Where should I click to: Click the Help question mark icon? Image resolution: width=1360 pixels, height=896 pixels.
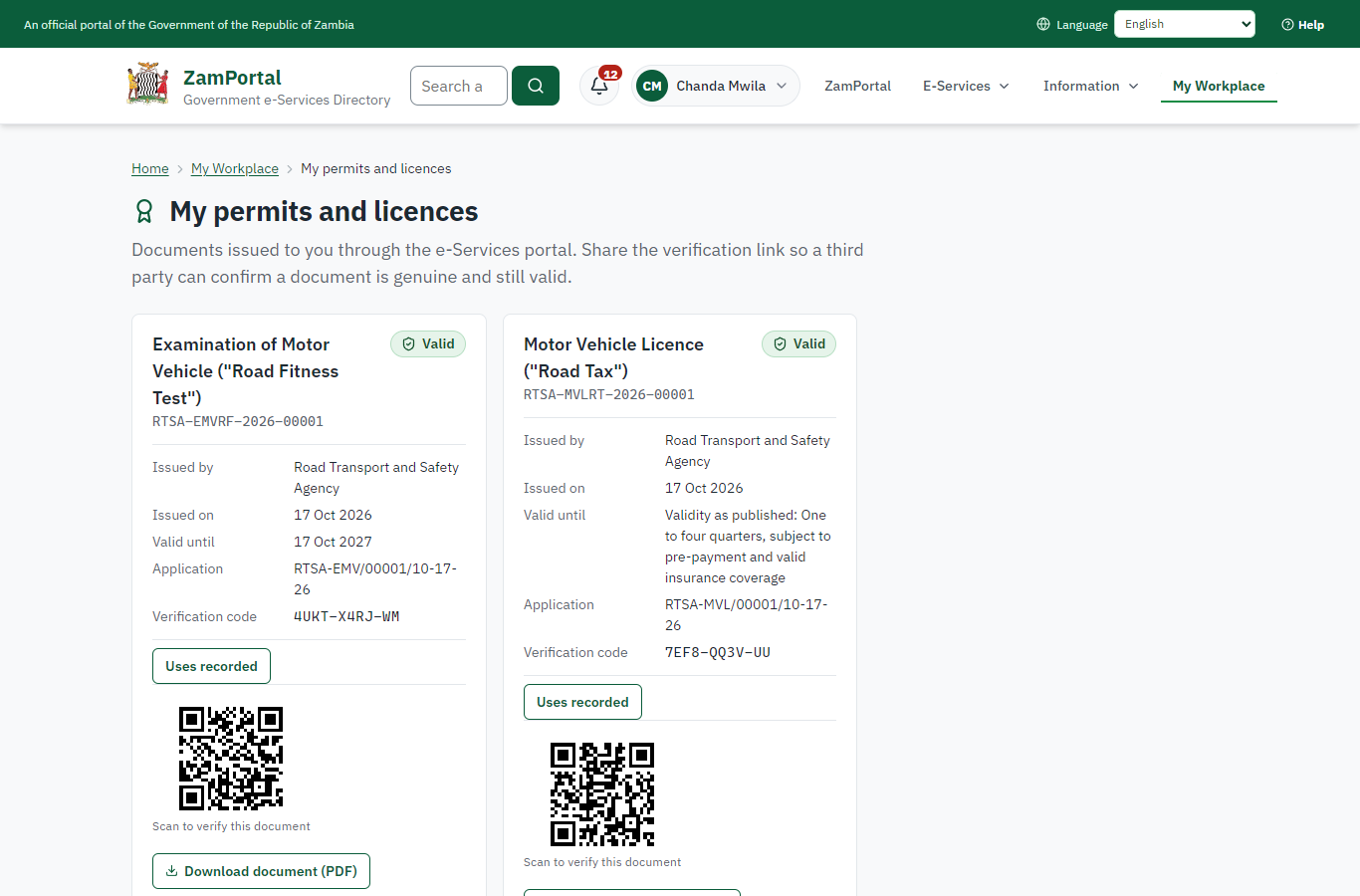(x=1287, y=24)
